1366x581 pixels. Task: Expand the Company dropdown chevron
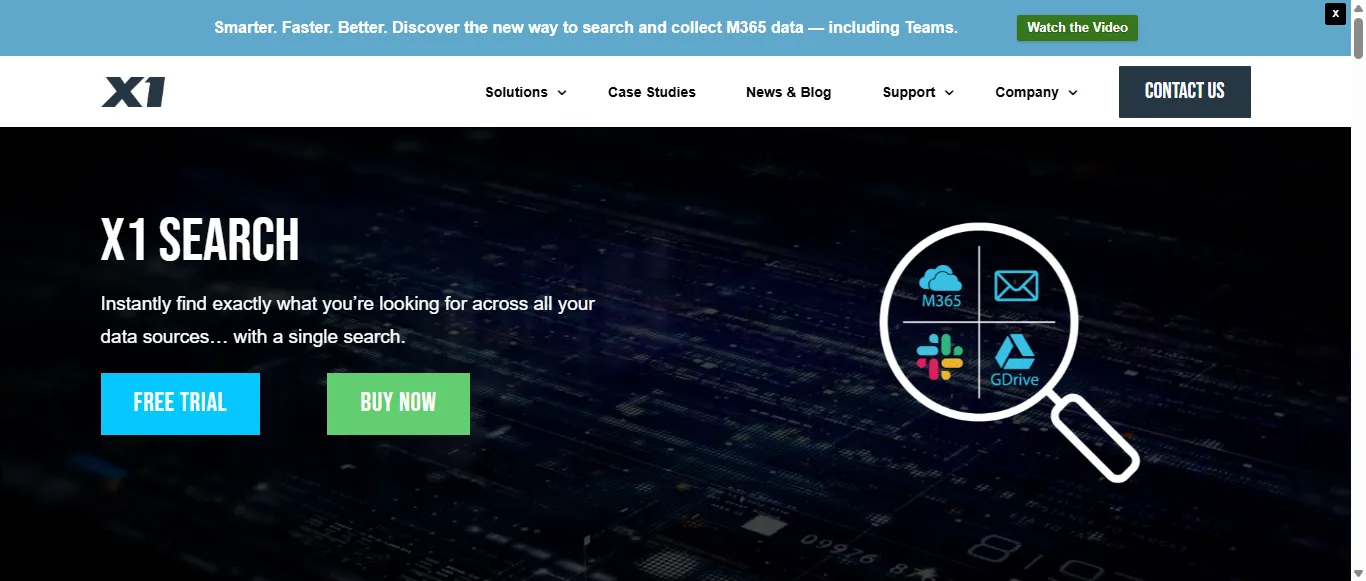tap(1073, 93)
